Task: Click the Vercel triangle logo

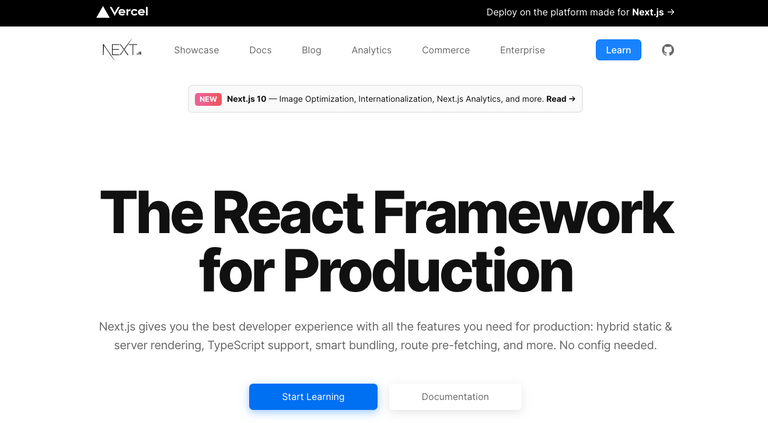Action: [x=102, y=12]
